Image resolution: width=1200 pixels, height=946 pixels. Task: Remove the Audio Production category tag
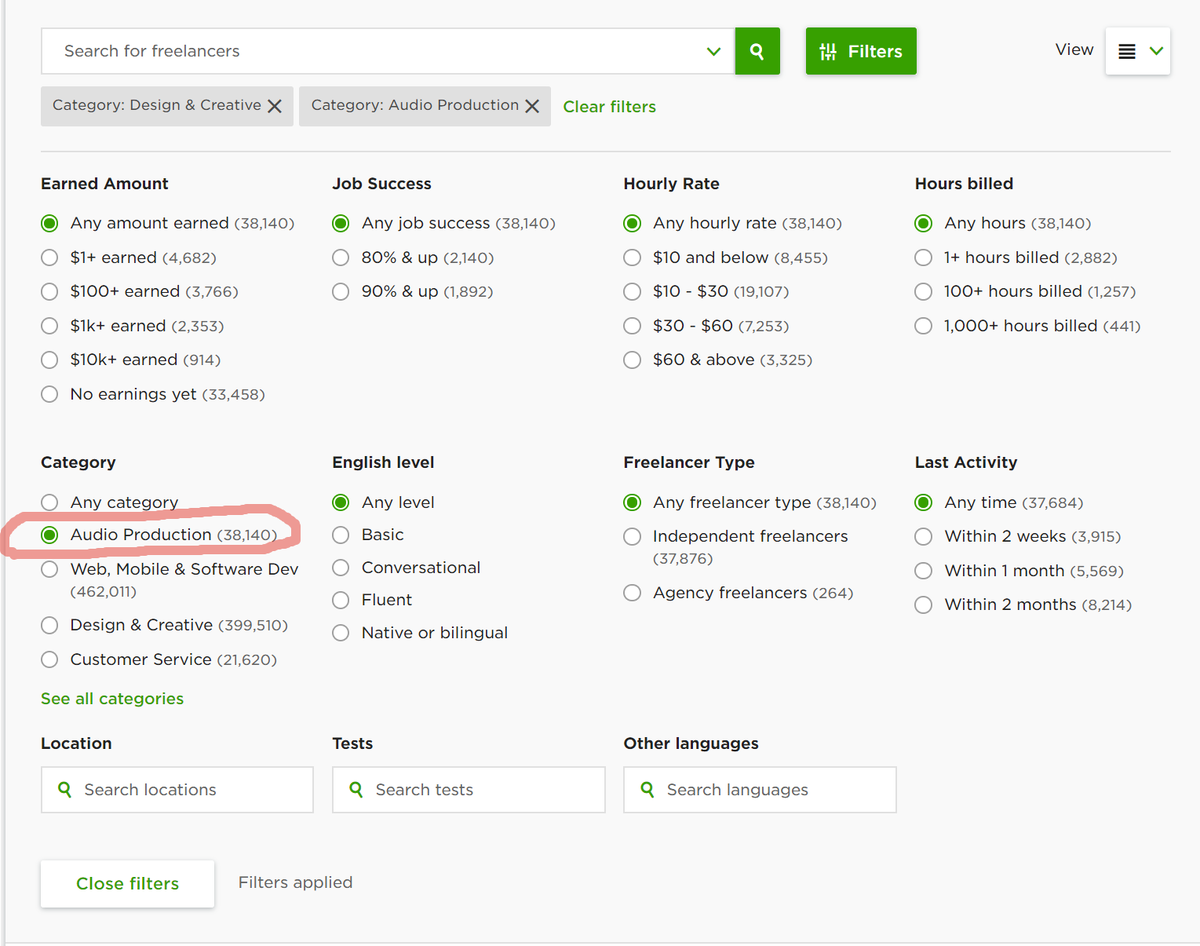pos(532,106)
